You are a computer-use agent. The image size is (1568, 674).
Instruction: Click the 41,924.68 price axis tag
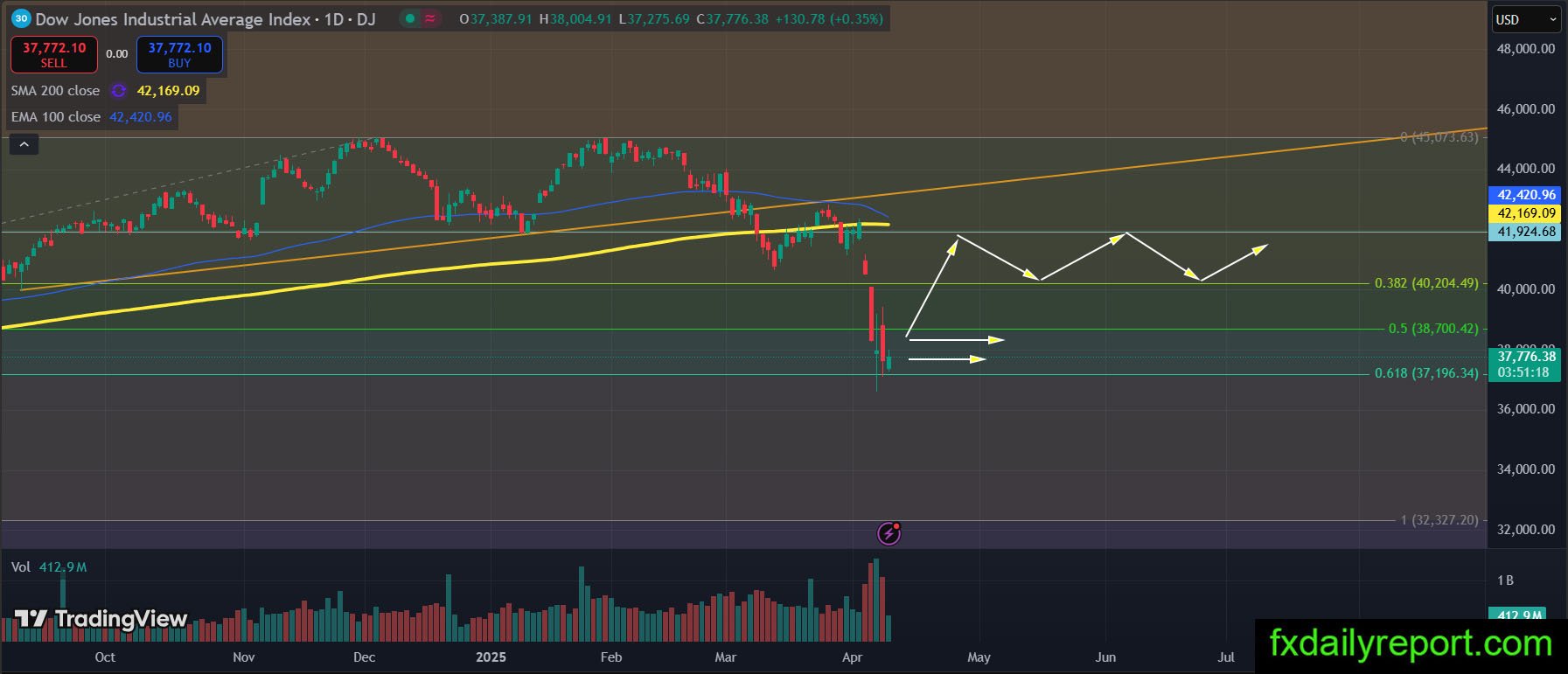1526,232
